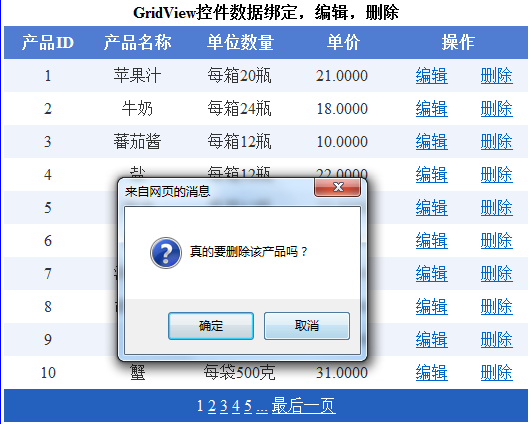Image resolution: width=531 pixels, height=424 pixels.
Task: Click the 产品名称 column header
Action: point(137,43)
